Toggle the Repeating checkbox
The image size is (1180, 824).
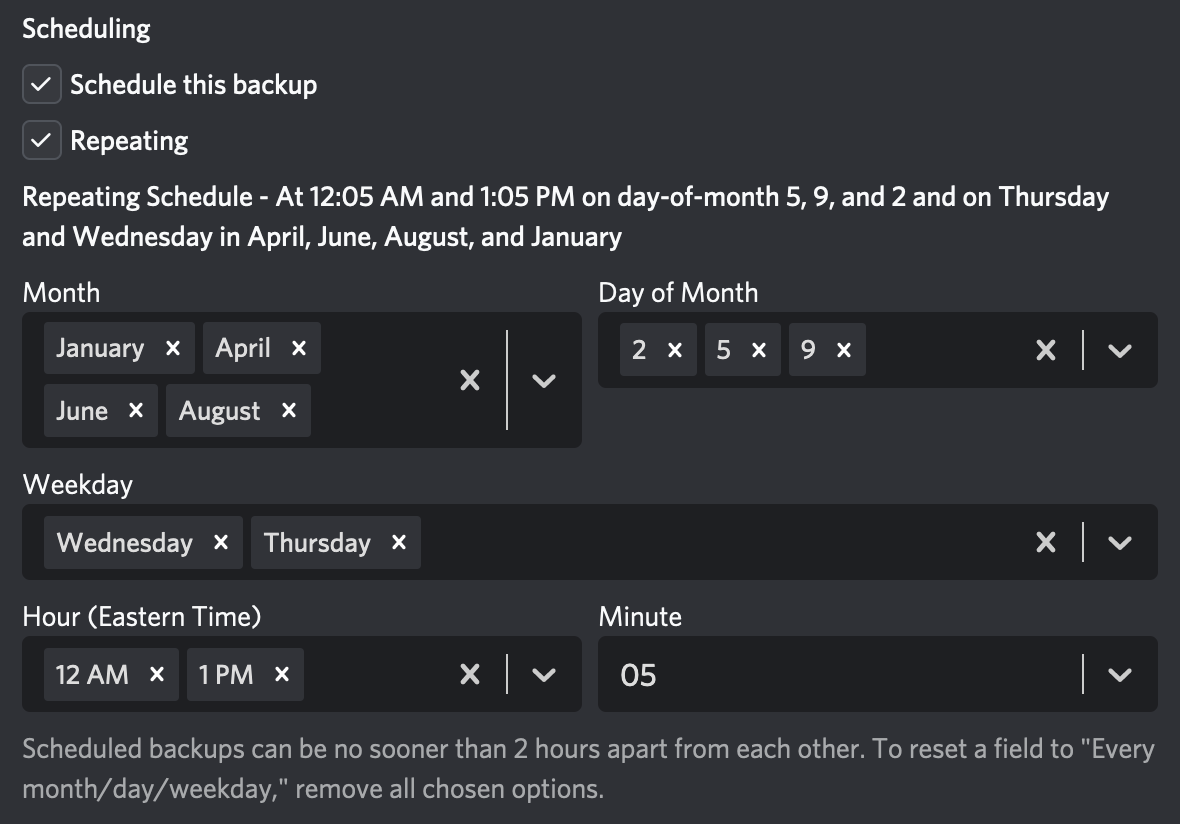(41, 140)
